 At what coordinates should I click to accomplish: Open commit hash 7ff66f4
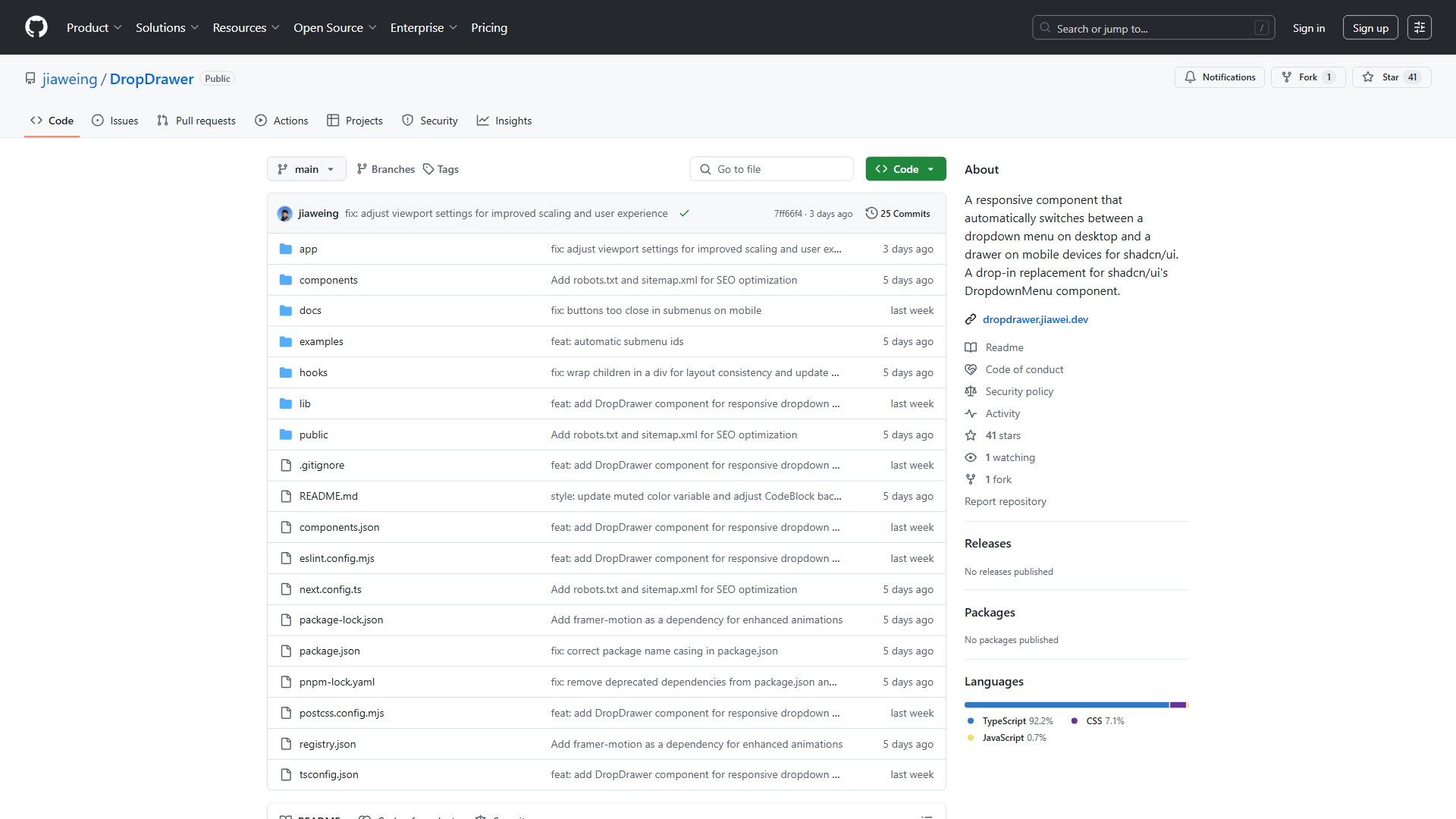tap(788, 214)
